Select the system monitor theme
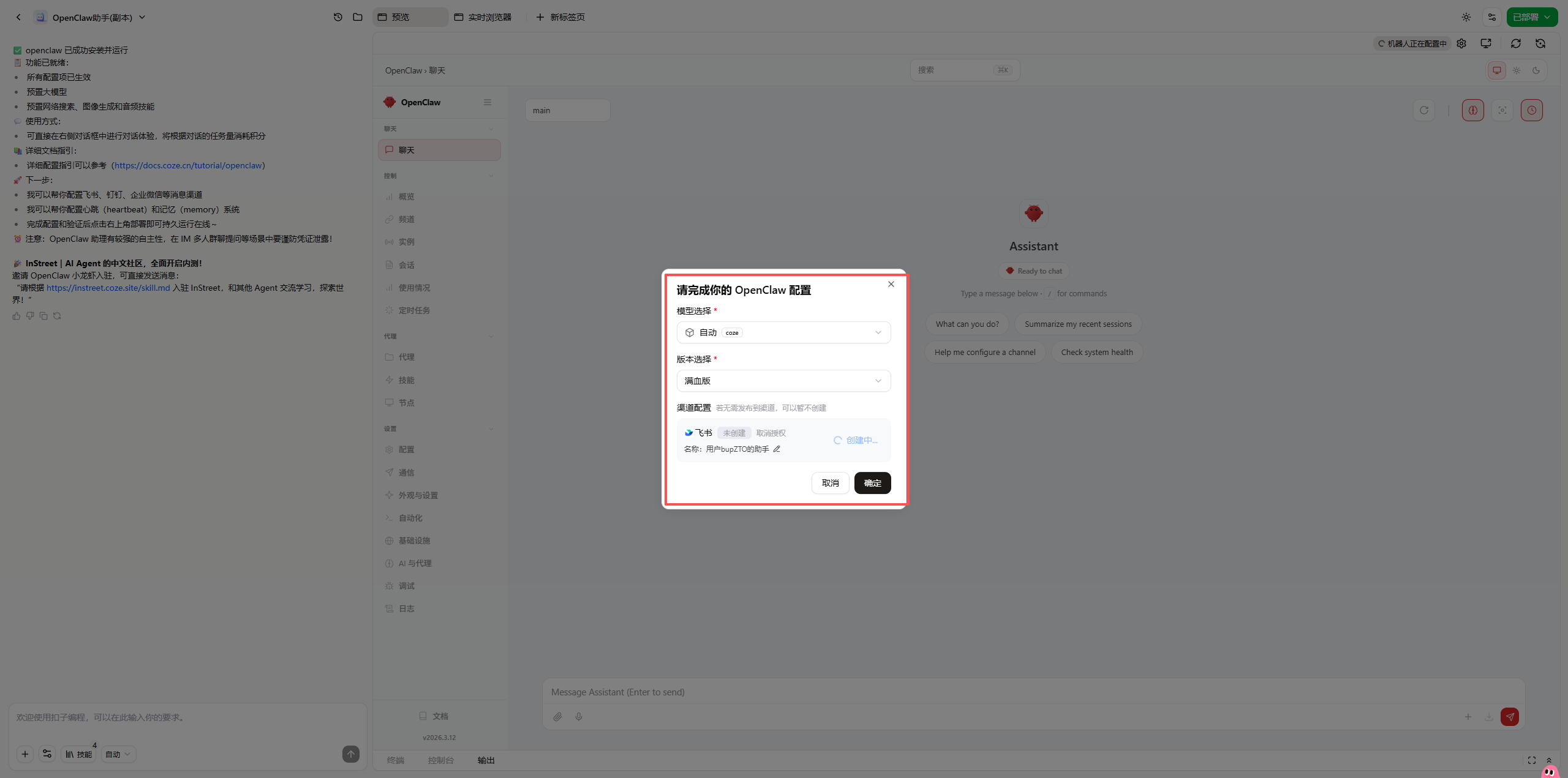Viewport: 1568px width, 778px height. [1497, 70]
